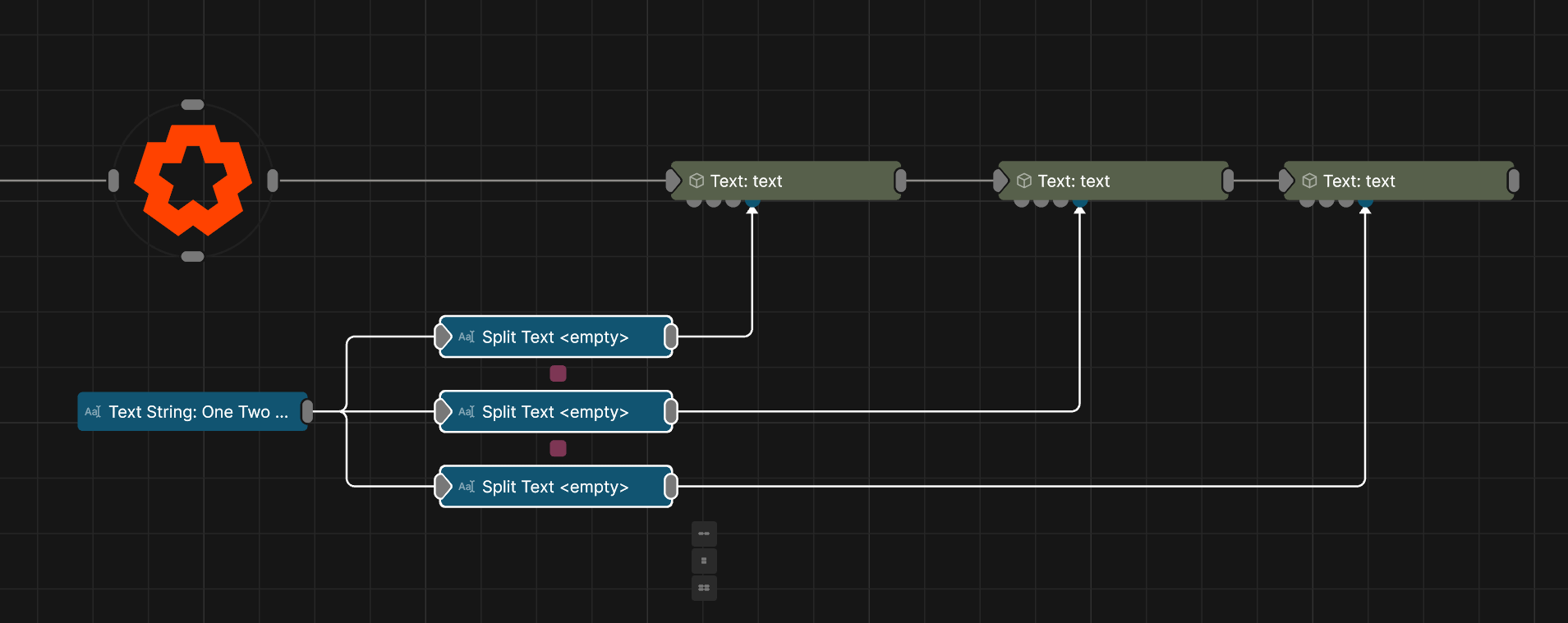
Task: Click the cube icon on the first Text node
Action: tap(697, 181)
